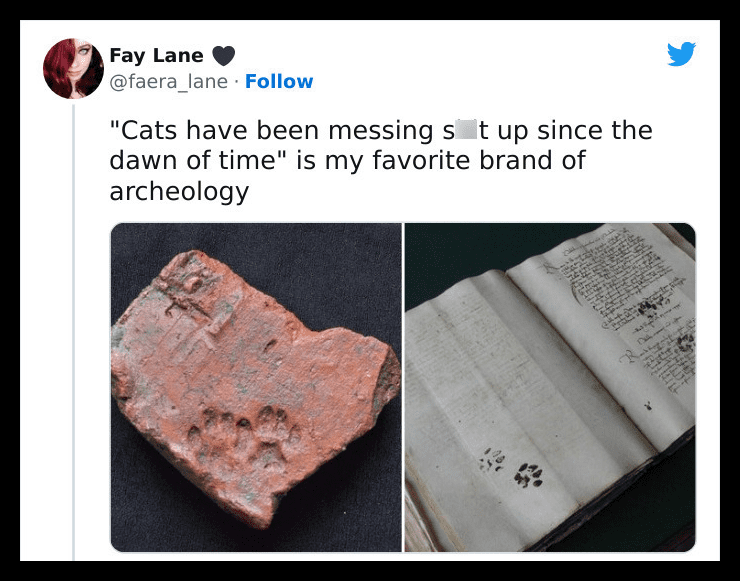Click the word "archeology" in the tweet
740x581 pixels.
tap(179, 192)
